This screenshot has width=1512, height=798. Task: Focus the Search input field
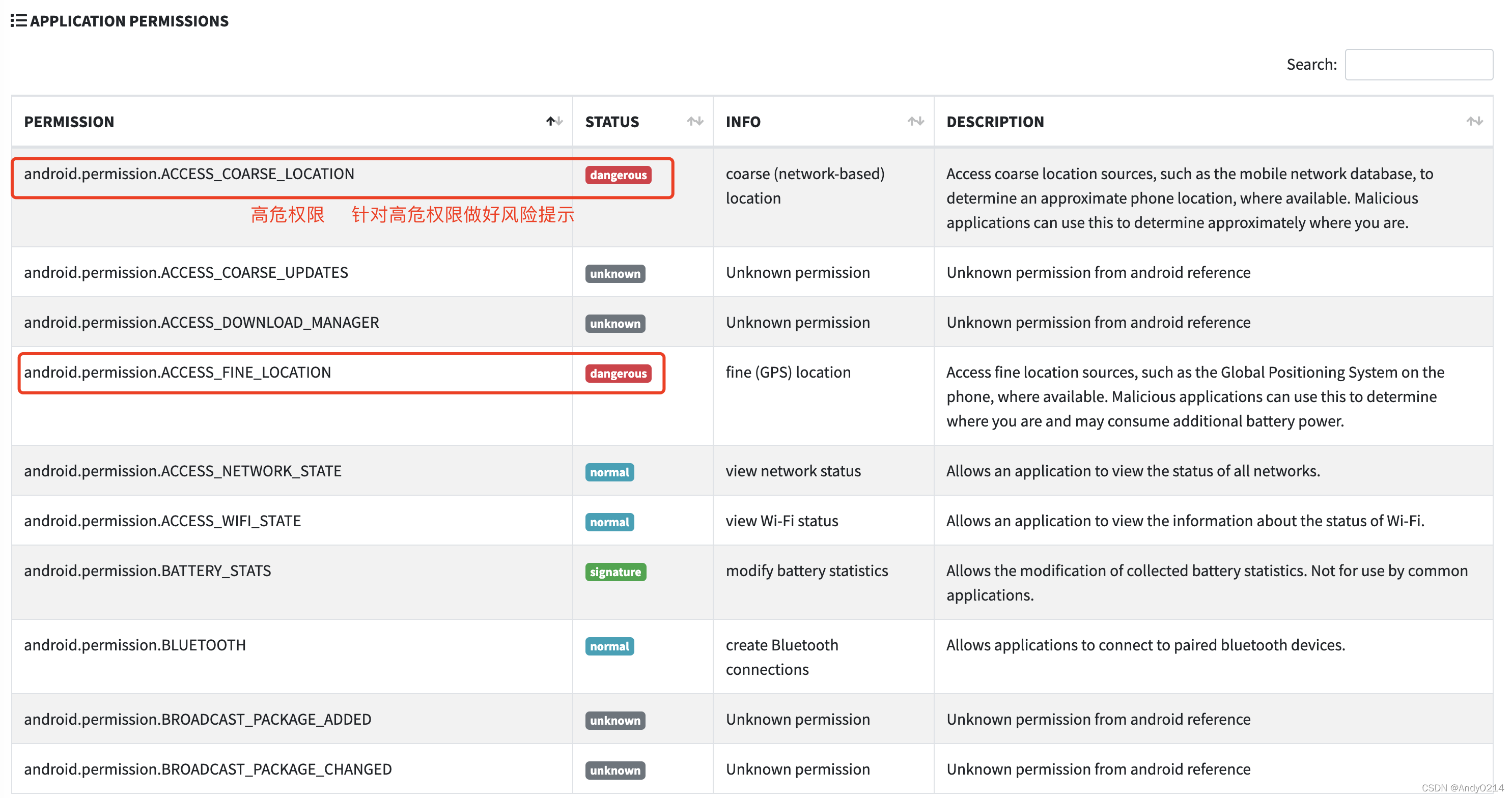click(1418, 65)
